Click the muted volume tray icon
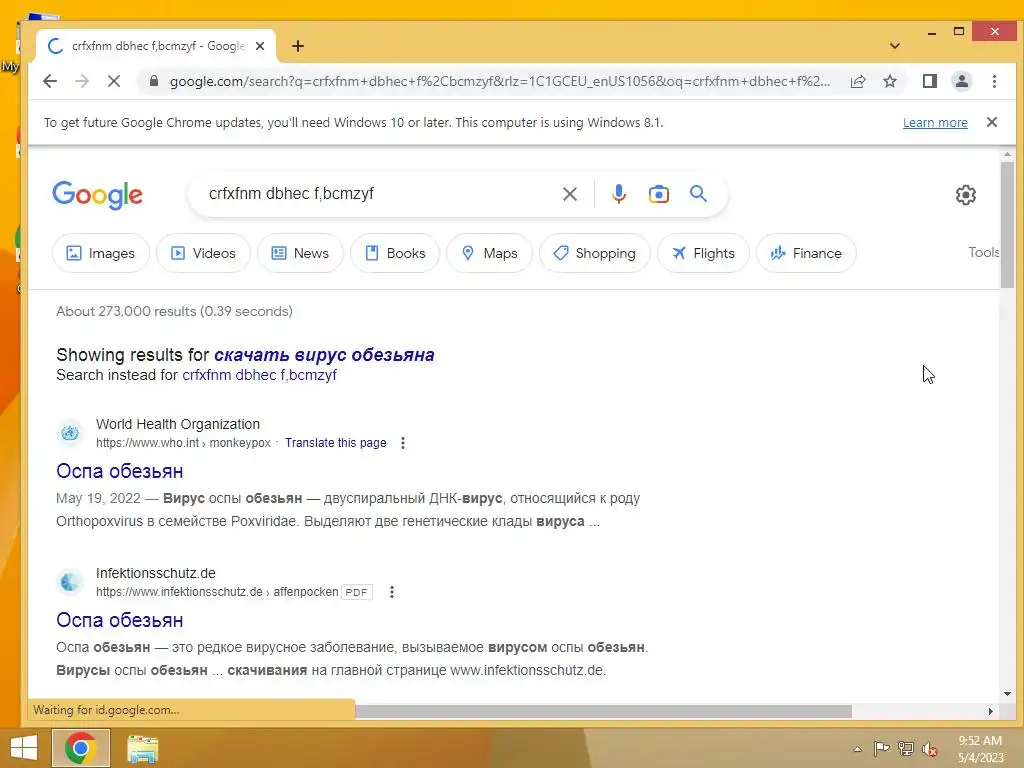1024x768 pixels. 930,749
